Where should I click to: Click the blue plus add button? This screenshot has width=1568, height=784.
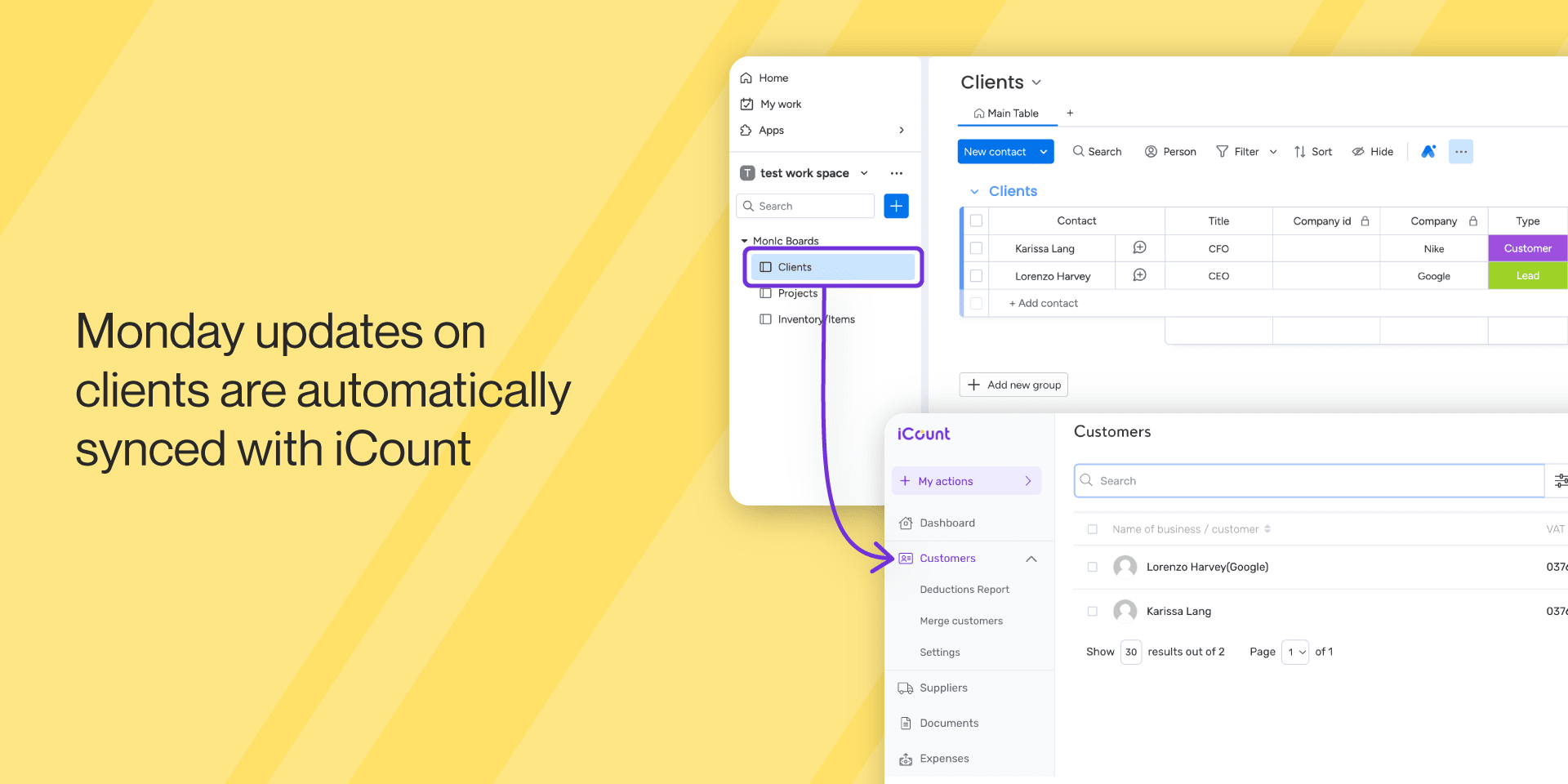(896, 206)
